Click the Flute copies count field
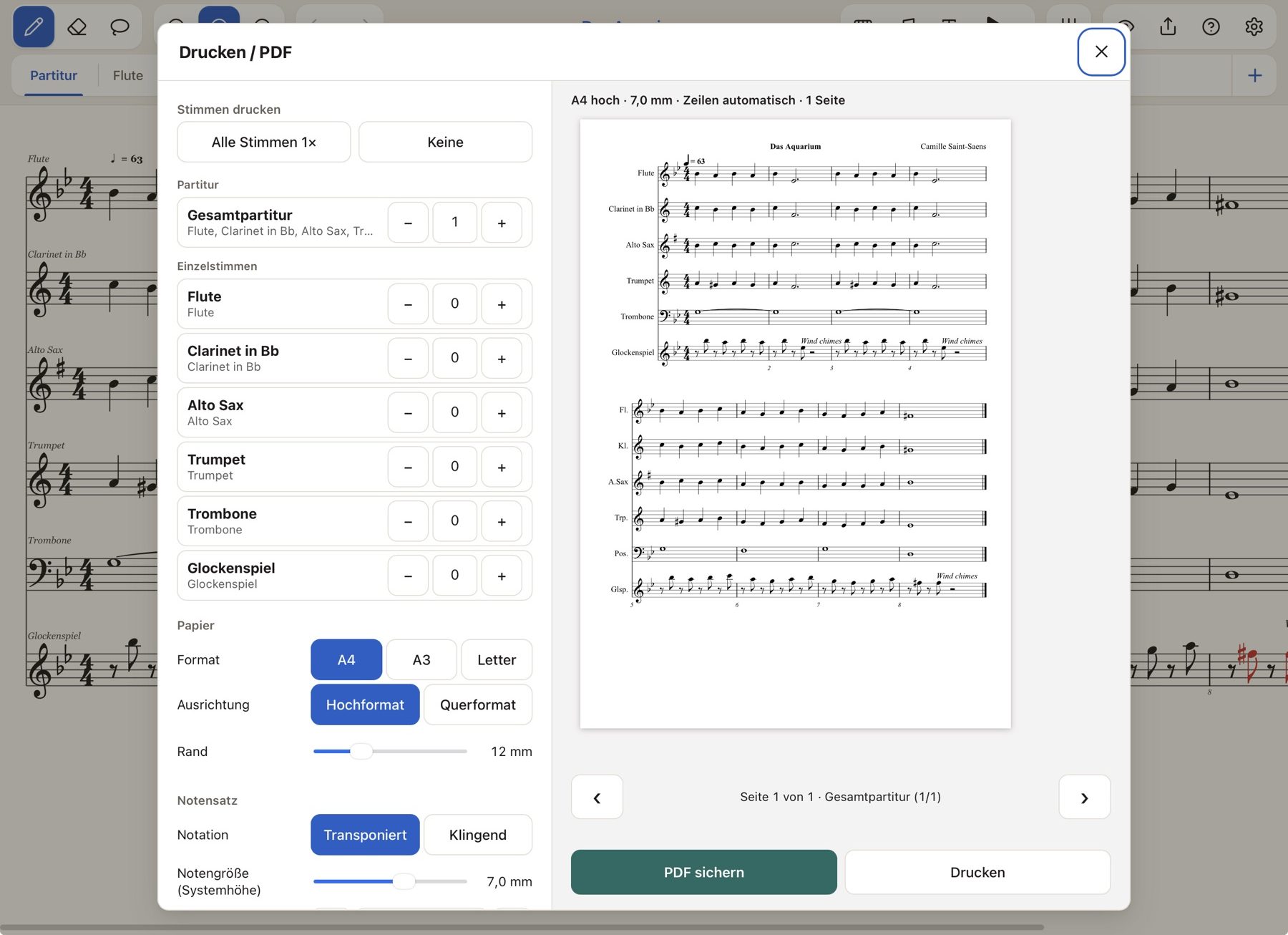This screenshot has height=935, width=1288. 454,304
